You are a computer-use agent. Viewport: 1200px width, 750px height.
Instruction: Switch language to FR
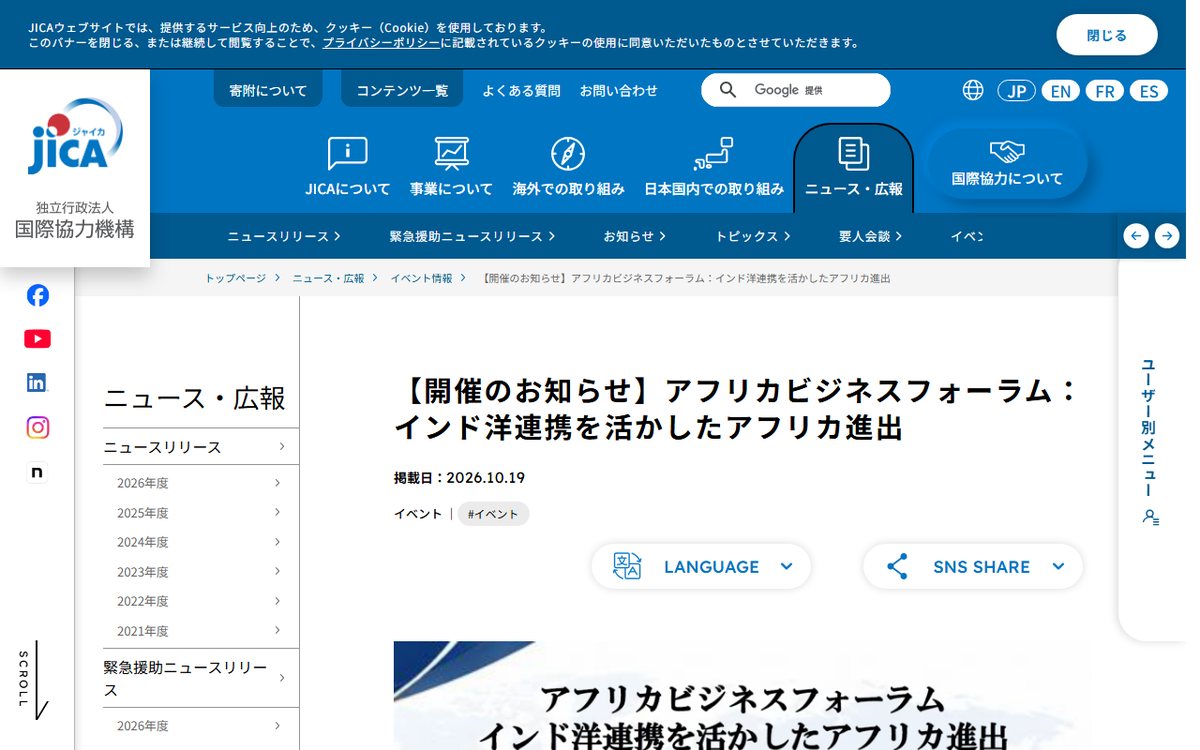(x=1104, y=91)
